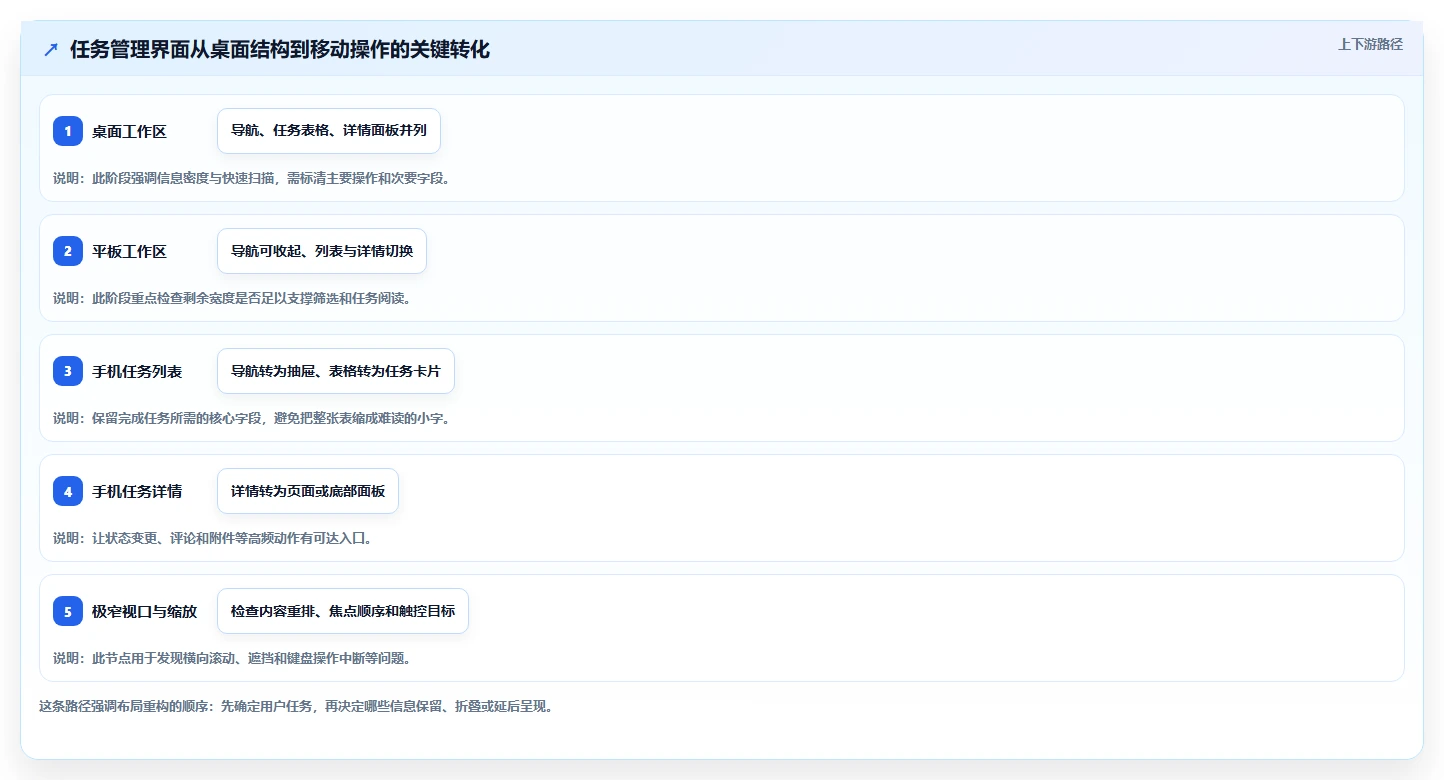Click the note 保留完成任务所需的核心字段
The width and height of the screenshot is (1444, 780).
[x=252, y=418]
